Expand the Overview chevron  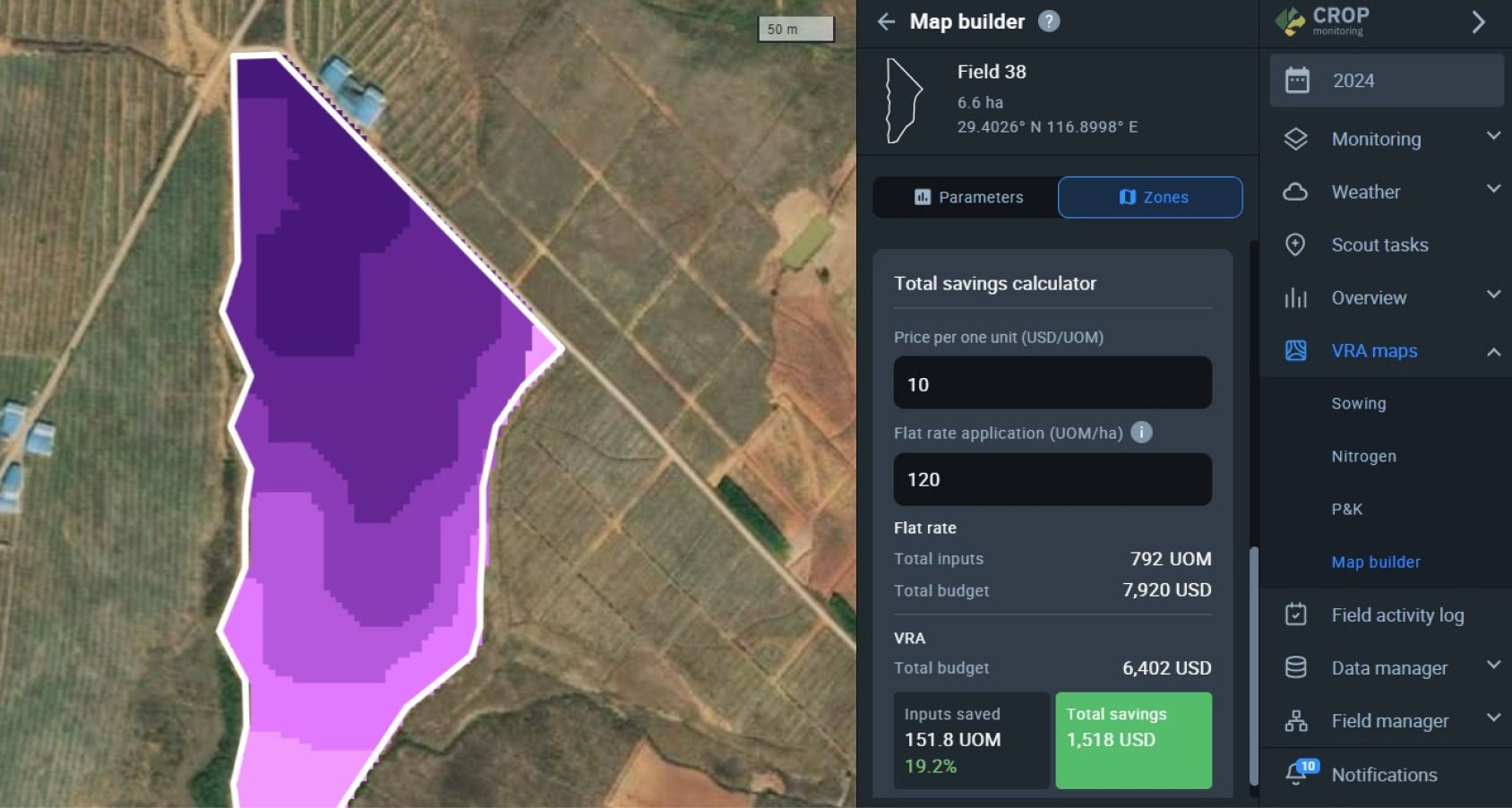tap(1493, 295)
